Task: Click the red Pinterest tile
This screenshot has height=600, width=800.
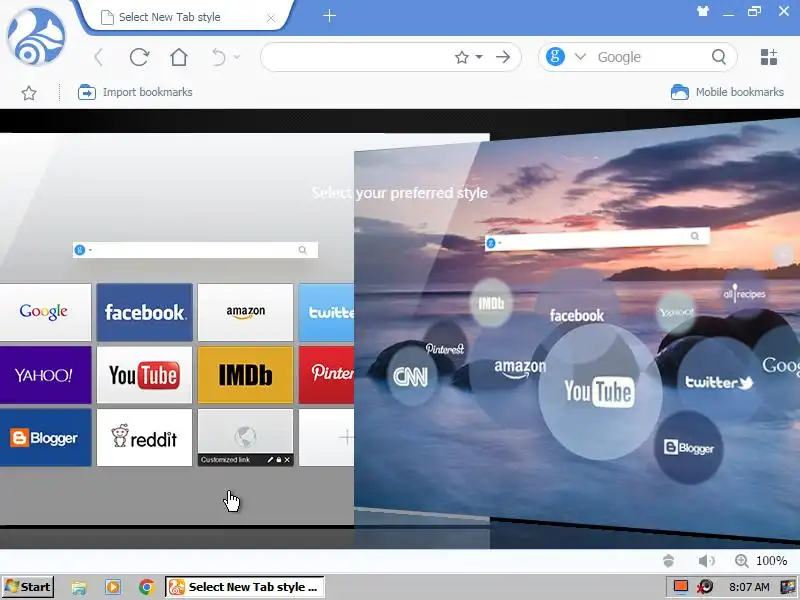Action: pos(327,375)
